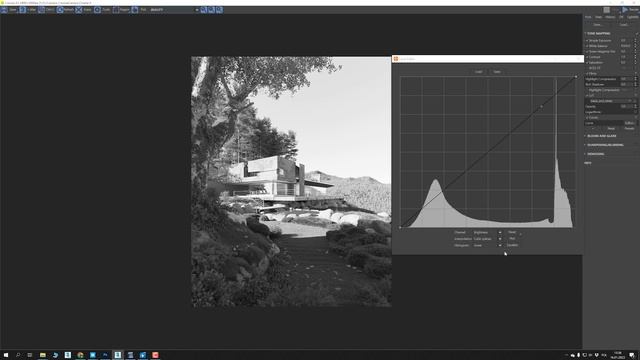
Task: Open the LUT file dropdown
Action: (x=611, y=101)
